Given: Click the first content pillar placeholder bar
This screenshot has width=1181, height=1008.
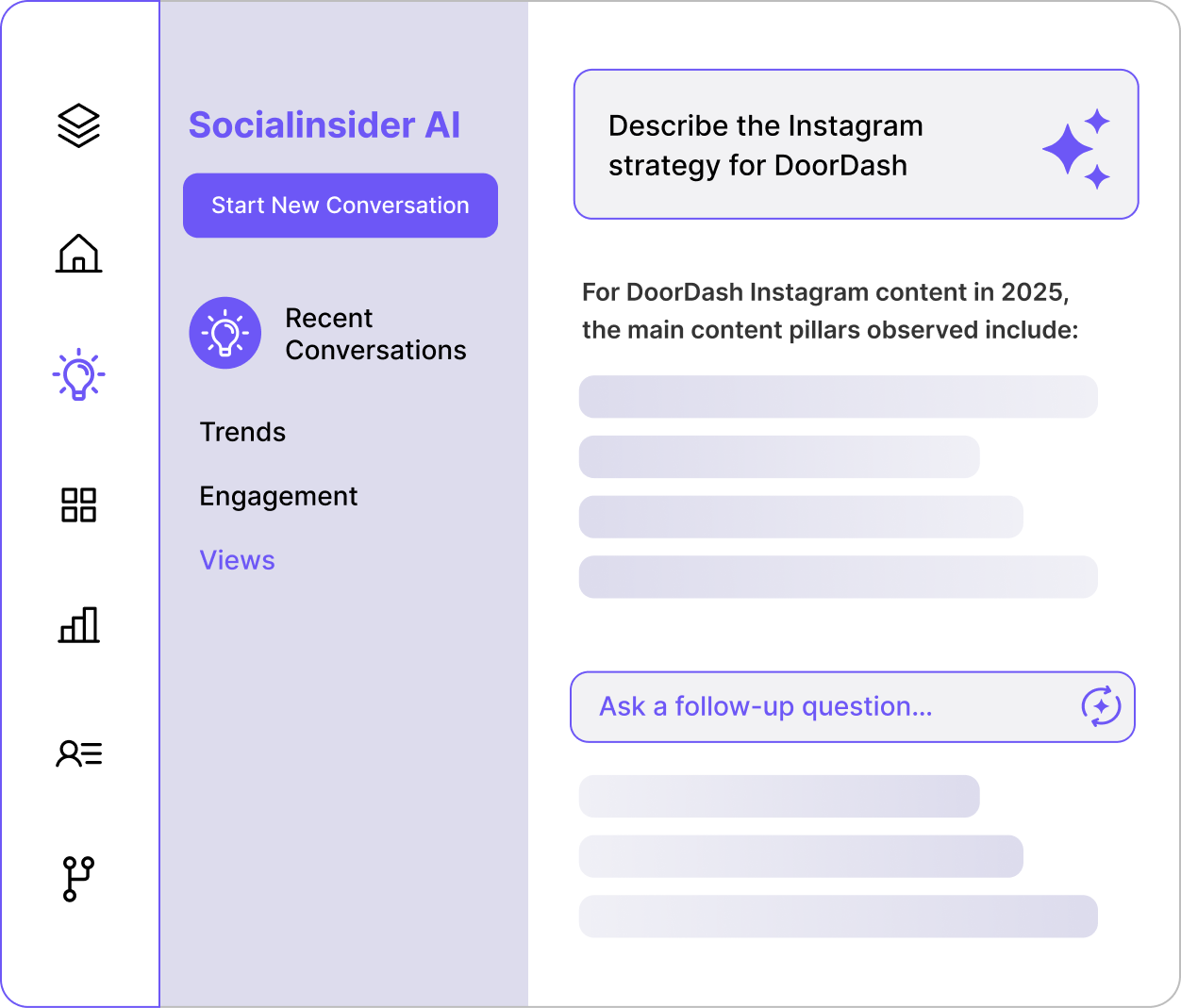Looking at the screenshot, I should [x=838, y=397].
